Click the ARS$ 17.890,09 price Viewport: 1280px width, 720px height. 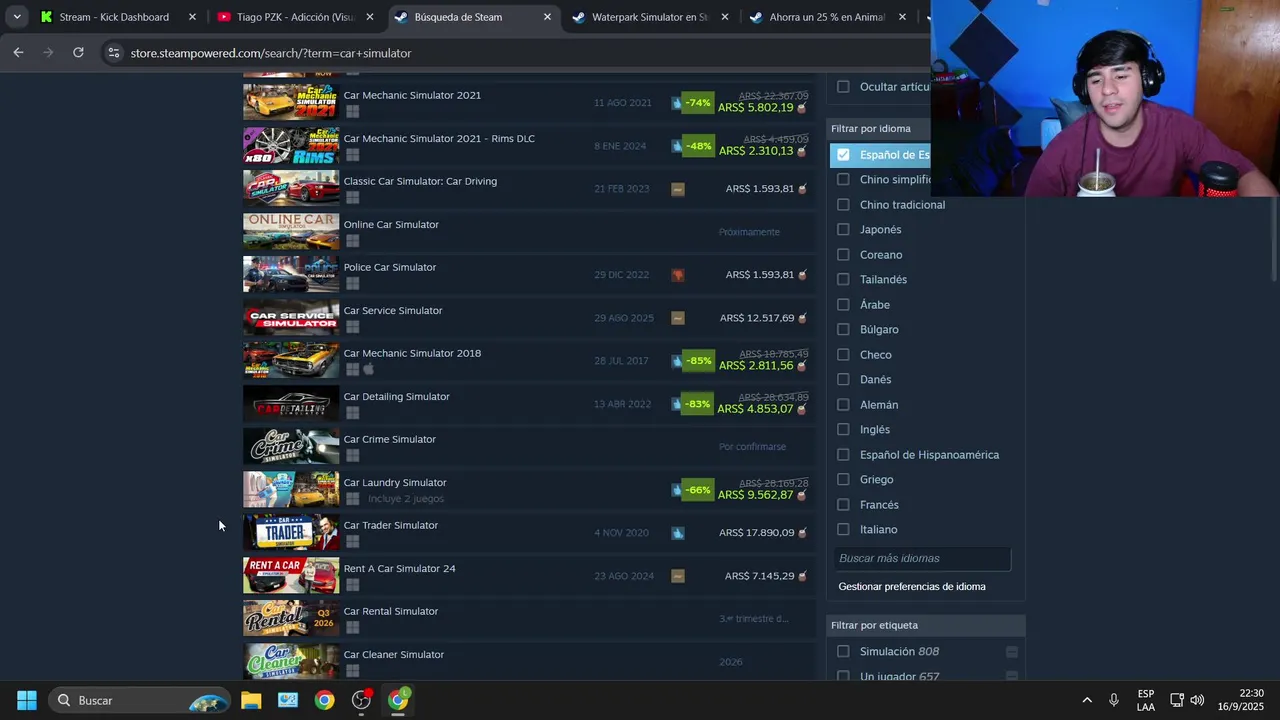(756, 533)
